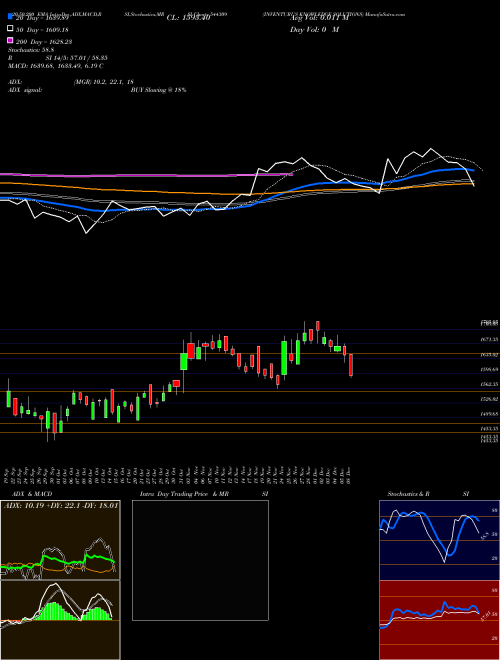Click the 'SI 14/3: 57.01 / 58.33' readout
This screenshot has width=500, height=660.
click(x=76, y=60)
